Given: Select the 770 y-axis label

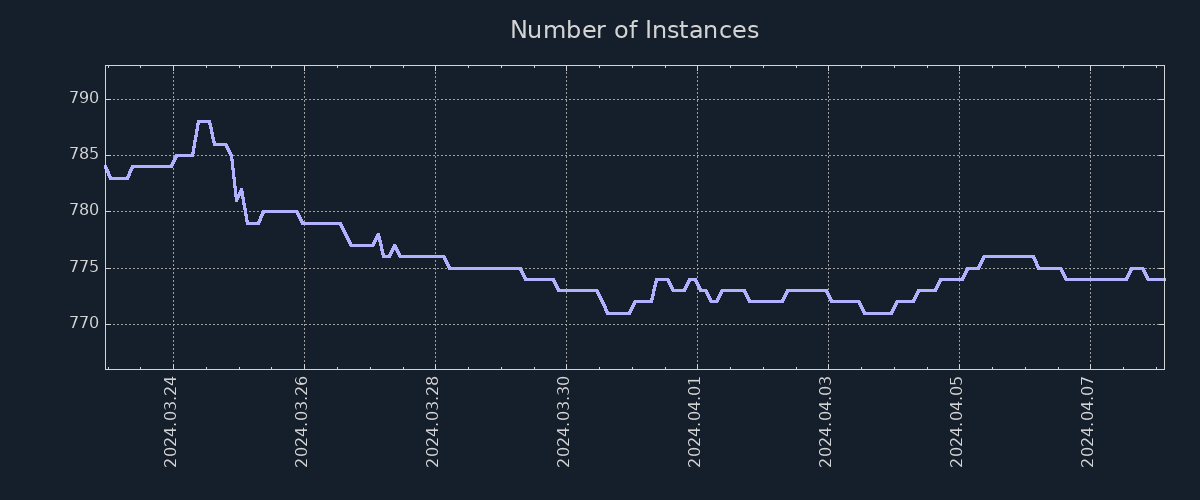Looking at the screenshot, I should [84, 324].
